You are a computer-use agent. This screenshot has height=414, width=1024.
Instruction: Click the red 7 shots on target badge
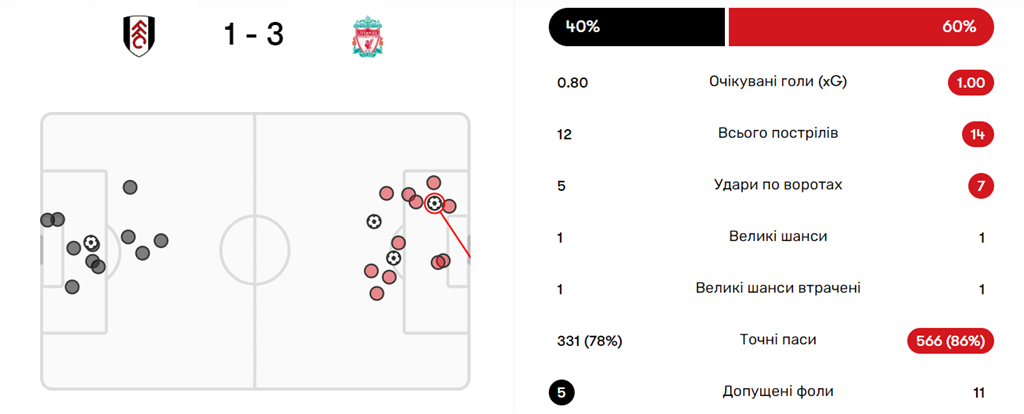981,186
